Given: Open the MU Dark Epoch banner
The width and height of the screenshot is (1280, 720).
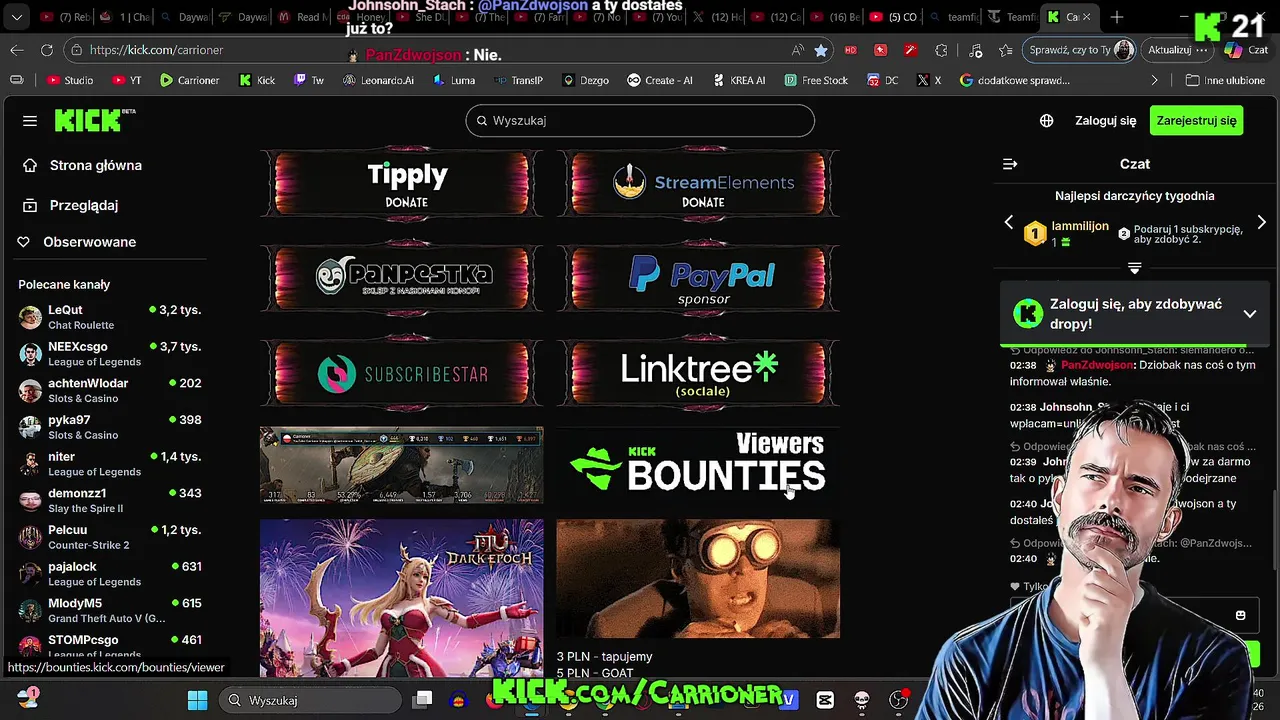Looking at the screenshot, I should tap(402, 598).
